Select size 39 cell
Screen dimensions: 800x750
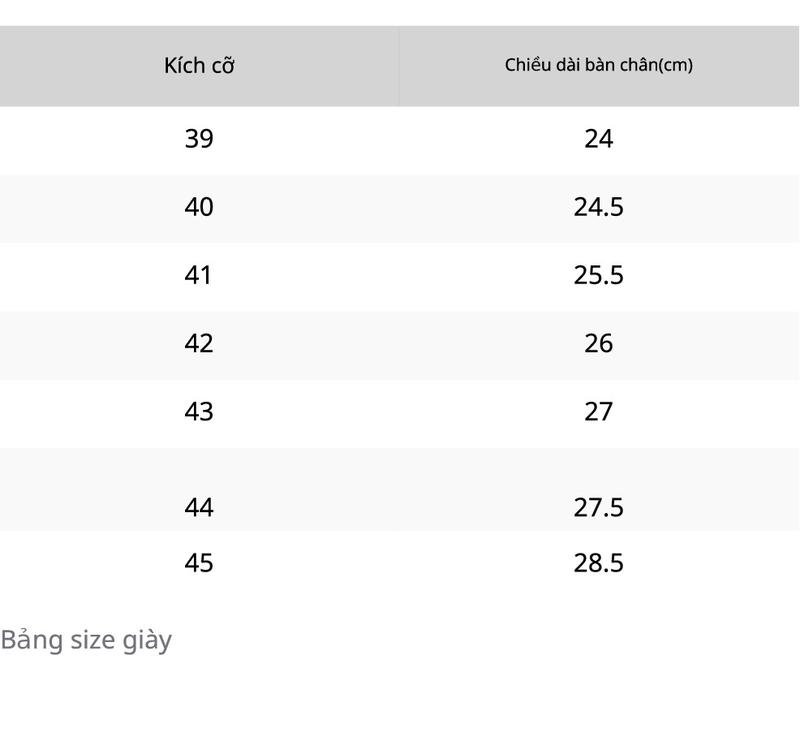tap(199, 139)
